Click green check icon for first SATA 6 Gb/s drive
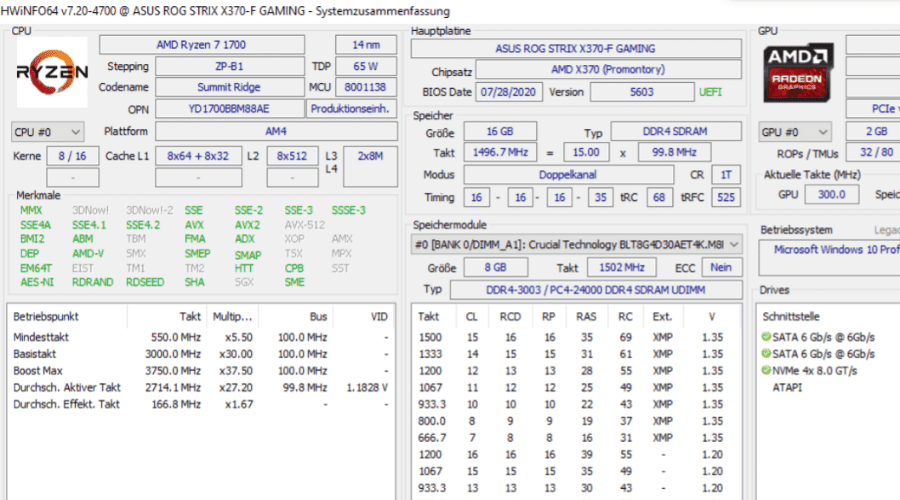 766,337
